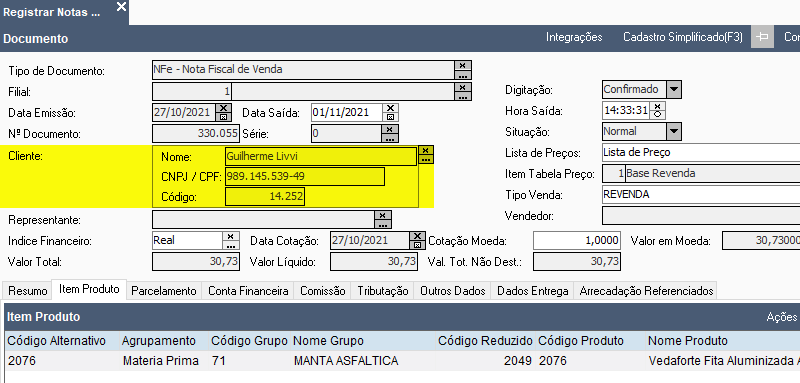Open lookup for Tipo de Documento
Screen dimensions: 800x383
click(462, 75)
